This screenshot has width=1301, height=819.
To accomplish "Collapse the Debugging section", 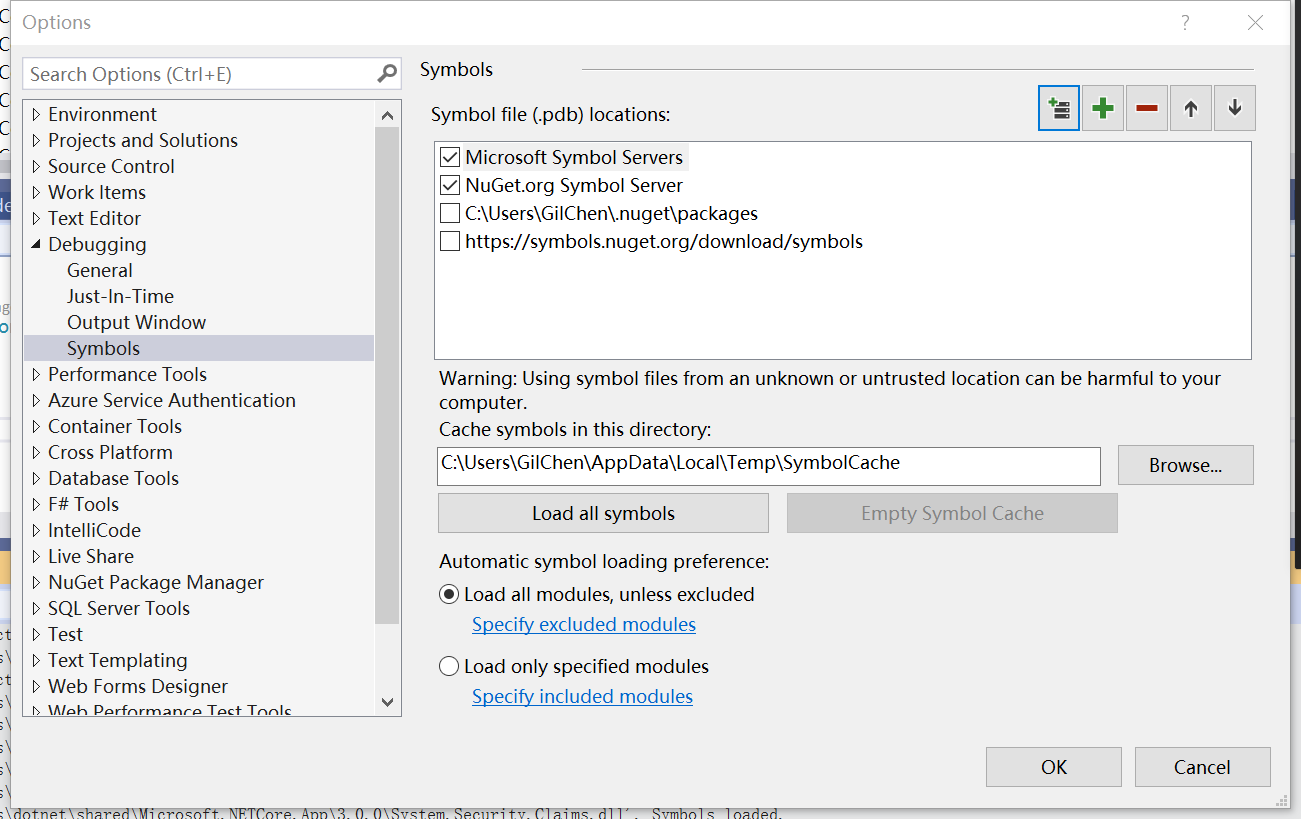I will tap(35, 244).
